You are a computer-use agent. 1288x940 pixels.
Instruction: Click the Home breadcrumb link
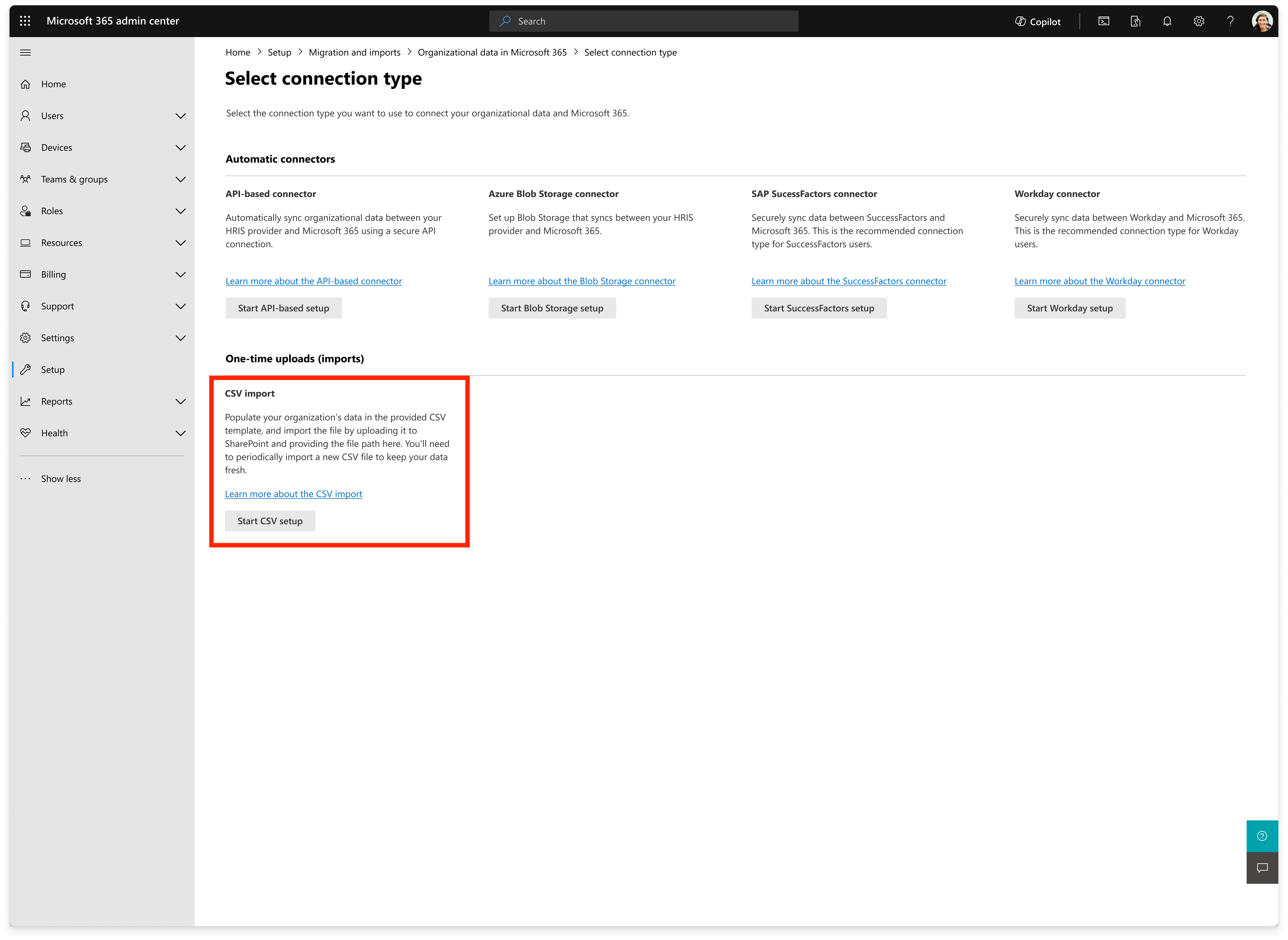point(238,52)
